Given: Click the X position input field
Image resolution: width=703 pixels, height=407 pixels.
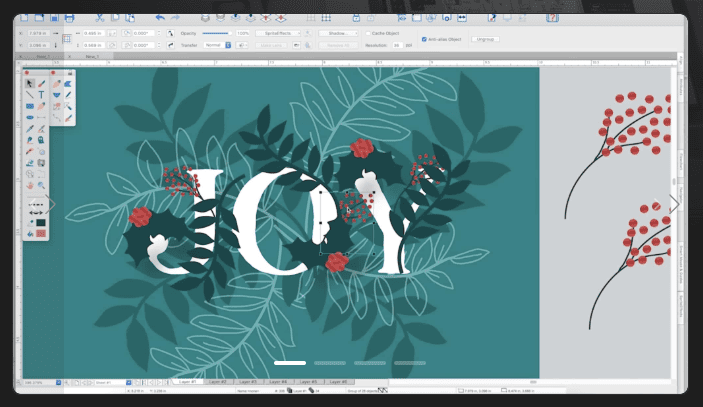Looking at the screenshot, I should click(39, 33).
